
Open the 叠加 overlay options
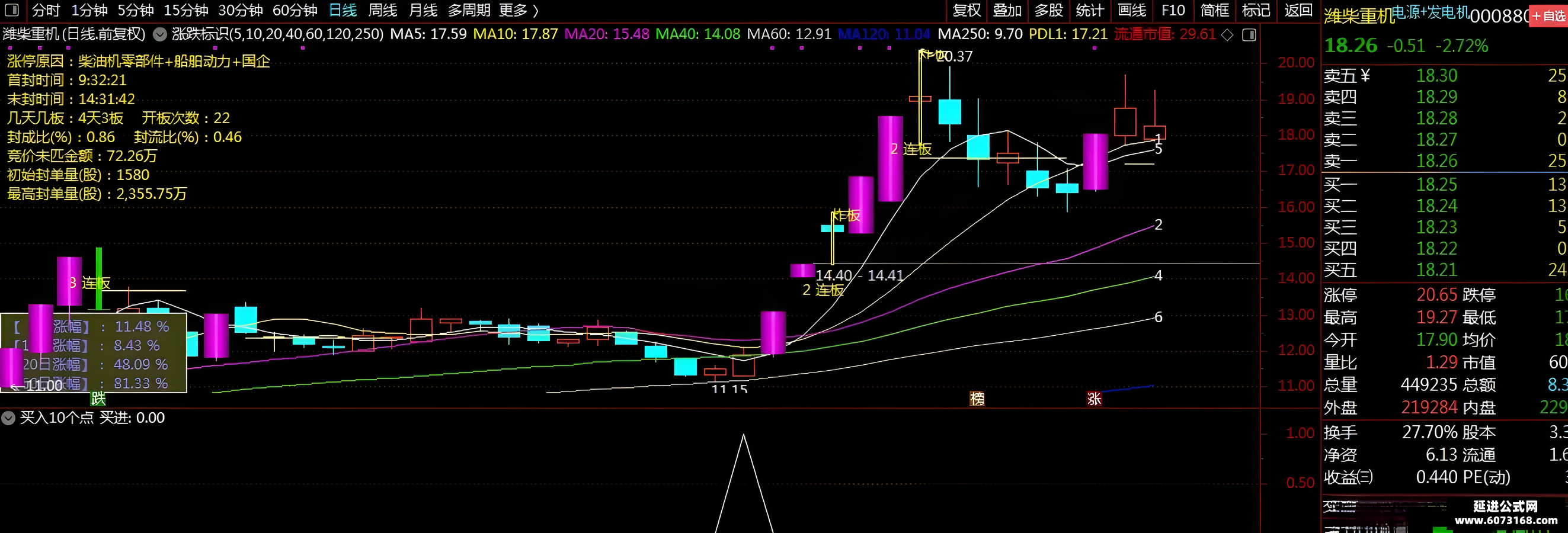point(1007,10)
